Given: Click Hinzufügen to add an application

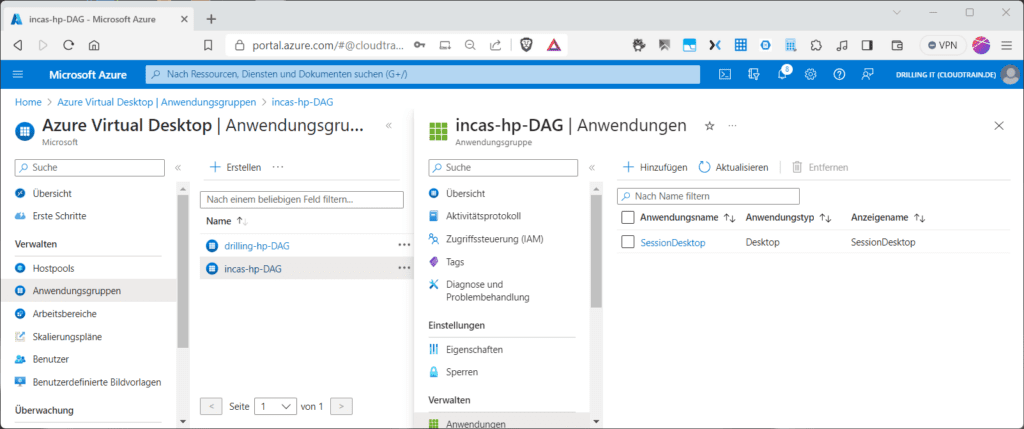Looking at the screenshot, I should coord(655,167).
